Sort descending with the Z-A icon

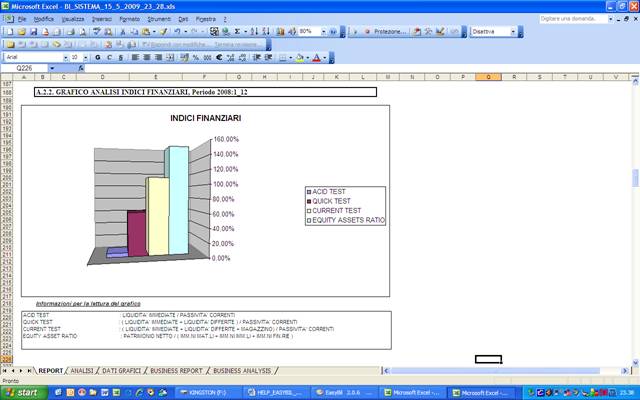coord(266,31)
